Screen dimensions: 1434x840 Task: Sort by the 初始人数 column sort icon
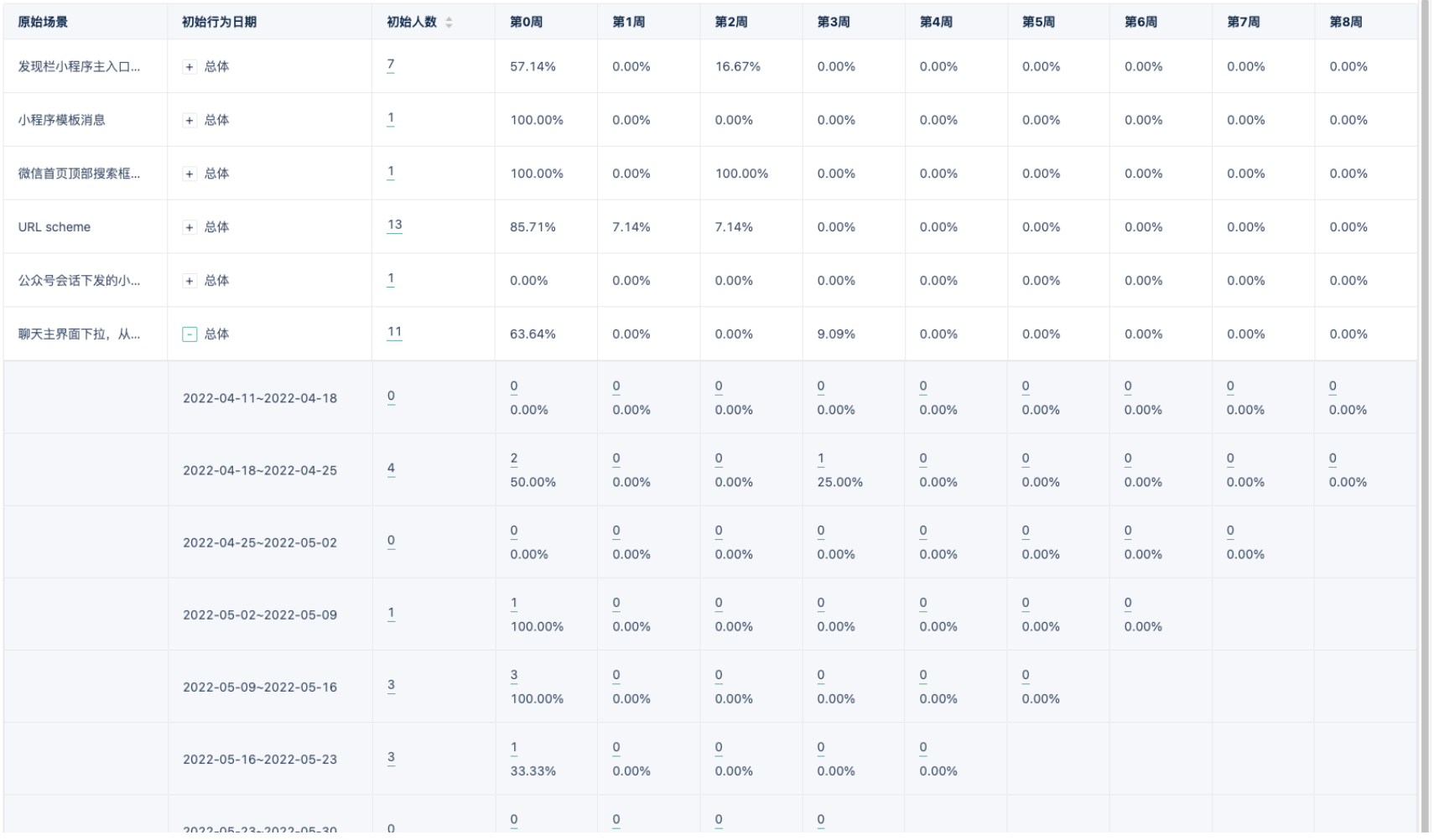449,23
